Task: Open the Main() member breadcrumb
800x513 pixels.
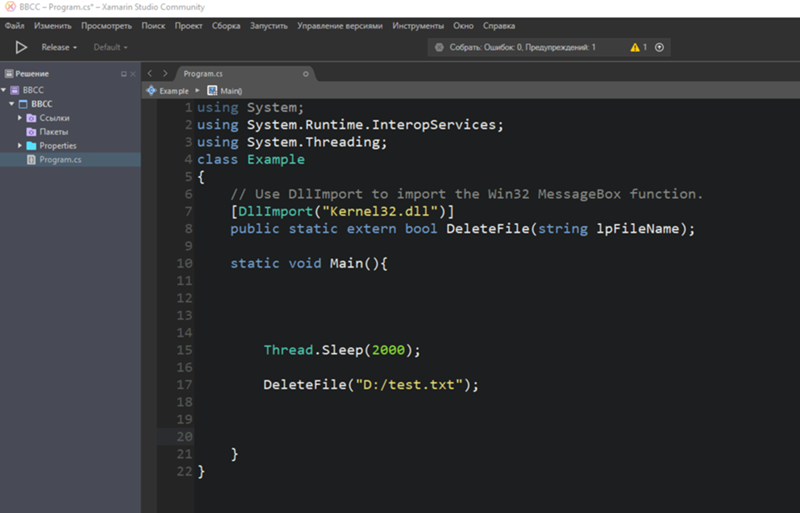Action: [231, 91]
